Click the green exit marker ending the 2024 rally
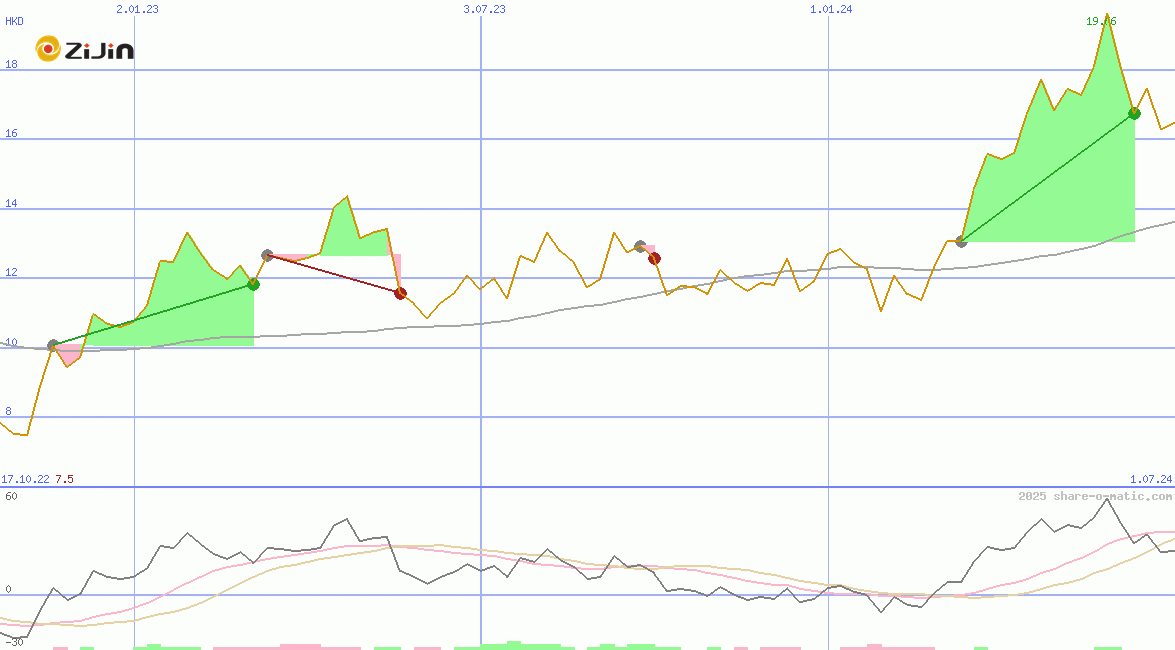Image resolution: width=1175 pixels, height=650 pixels. [1134, 113]
